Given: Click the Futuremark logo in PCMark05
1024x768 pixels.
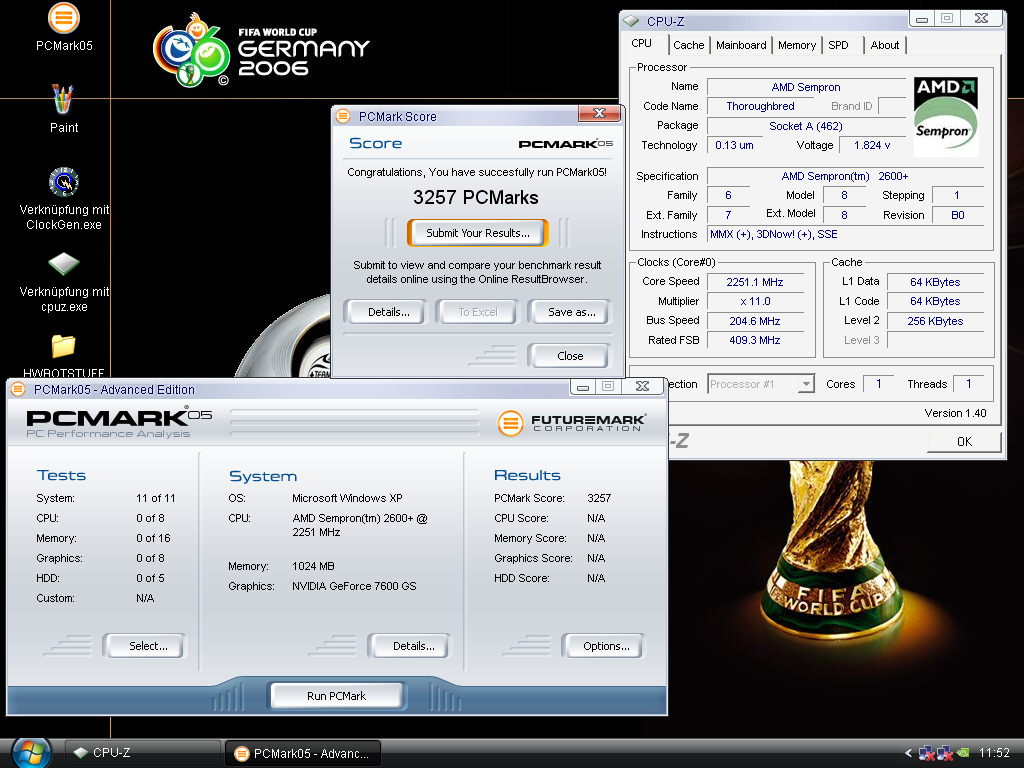Looking at the screenshot, I should [571, 423].
